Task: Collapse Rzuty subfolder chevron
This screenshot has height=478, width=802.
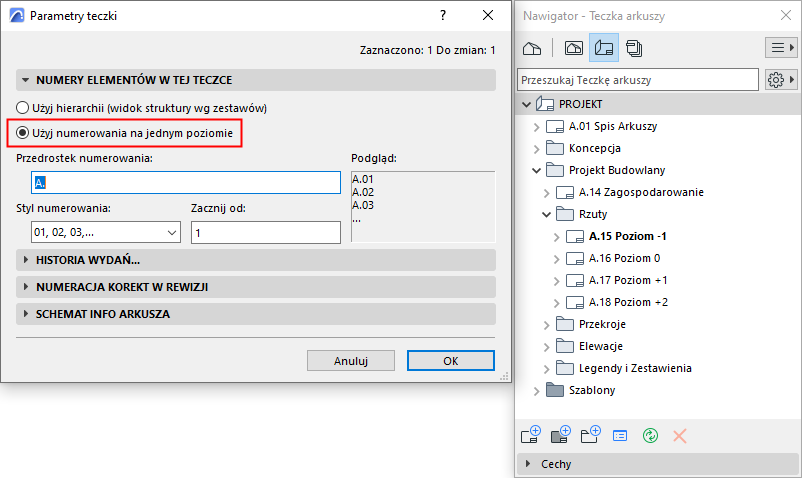Action: pos(546,214)
